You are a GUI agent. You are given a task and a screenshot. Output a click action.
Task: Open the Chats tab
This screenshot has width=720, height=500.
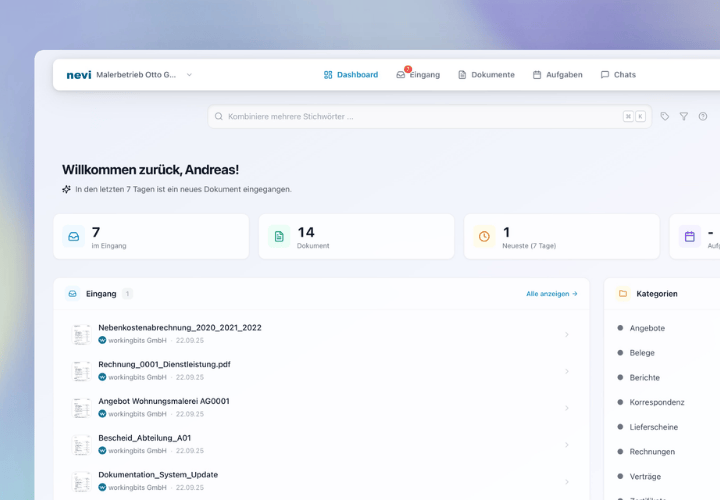(x=618, y=75)
